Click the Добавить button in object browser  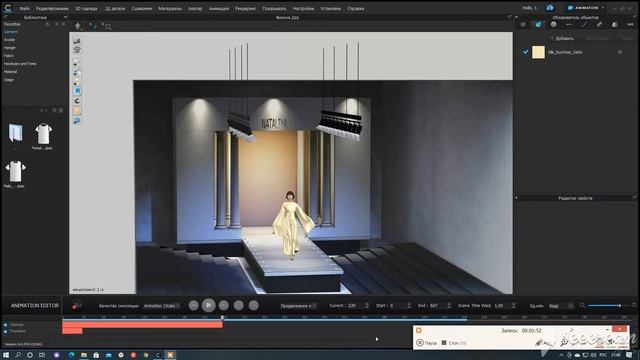563,38
